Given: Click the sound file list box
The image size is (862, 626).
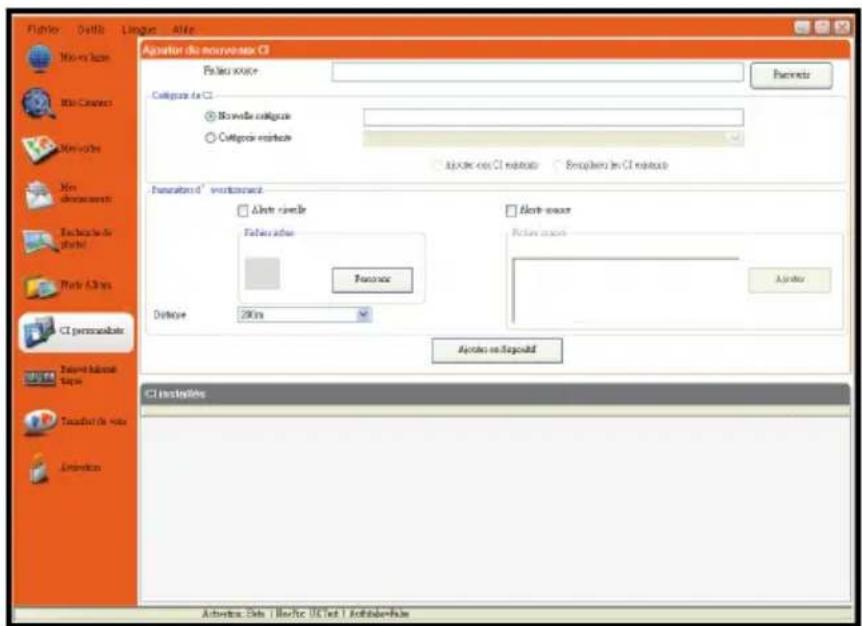Looking at the screenshot, I should pos(626,290).
